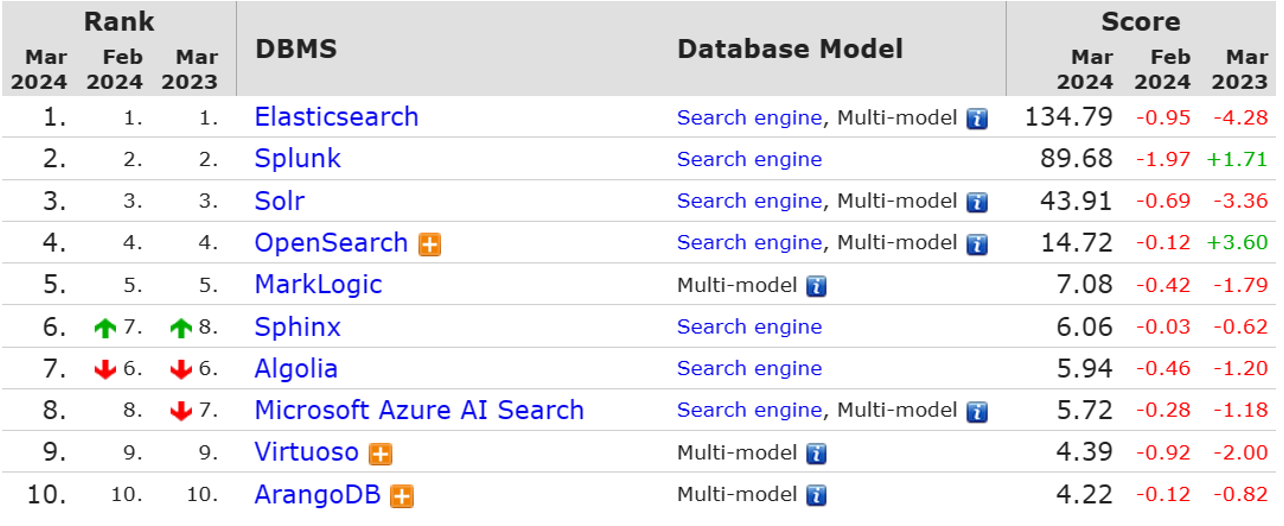Click the red down arrow in the Microsoft Azure AI Search row
This screenshot has height=526, width=1284.
(x=181, y=411)
